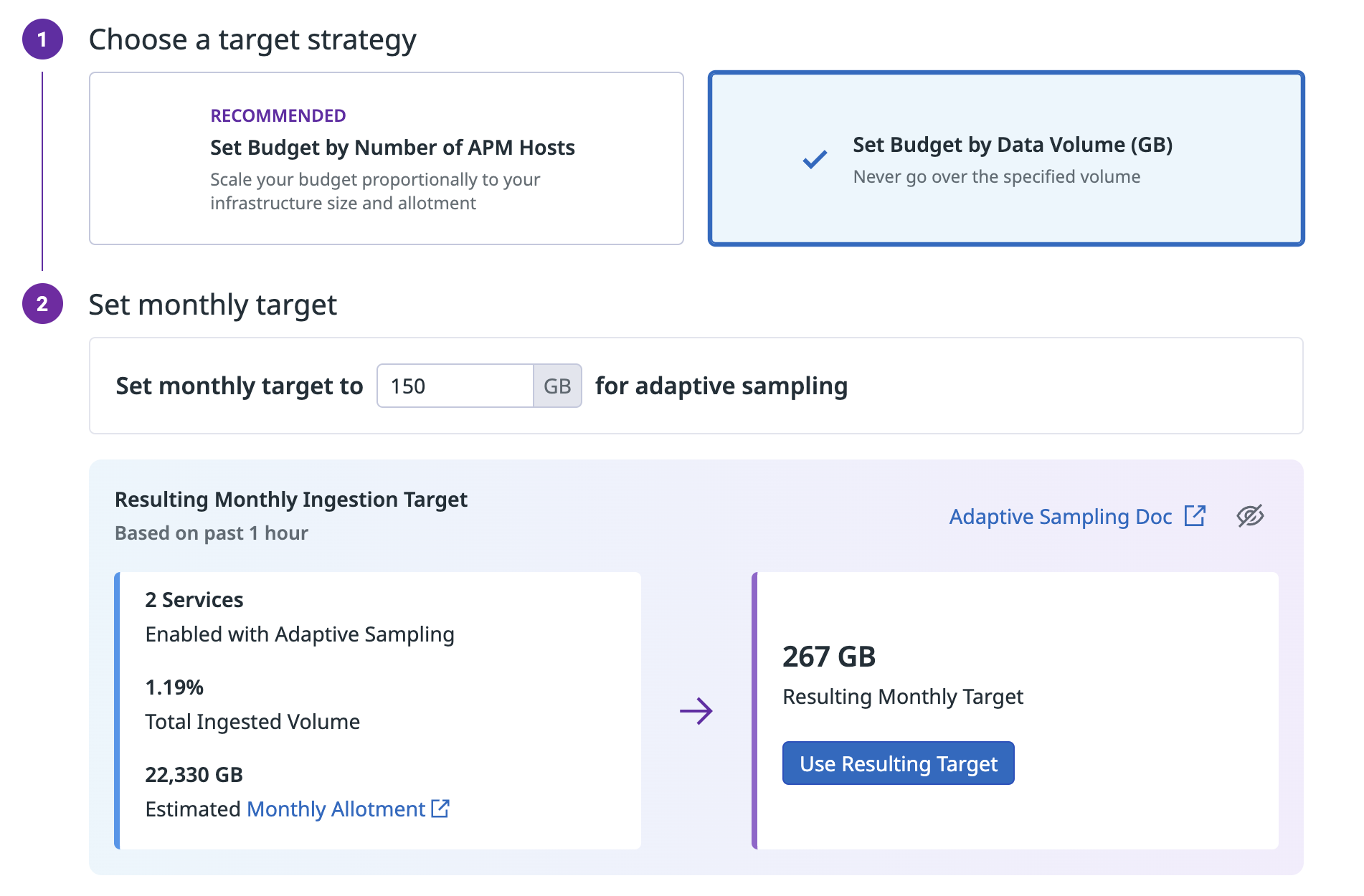The width and height of the screenshot is (1364, 896).
Task: Click the Choose a target strategy heading
Action: pyautogui.click(x=252, y=39)
